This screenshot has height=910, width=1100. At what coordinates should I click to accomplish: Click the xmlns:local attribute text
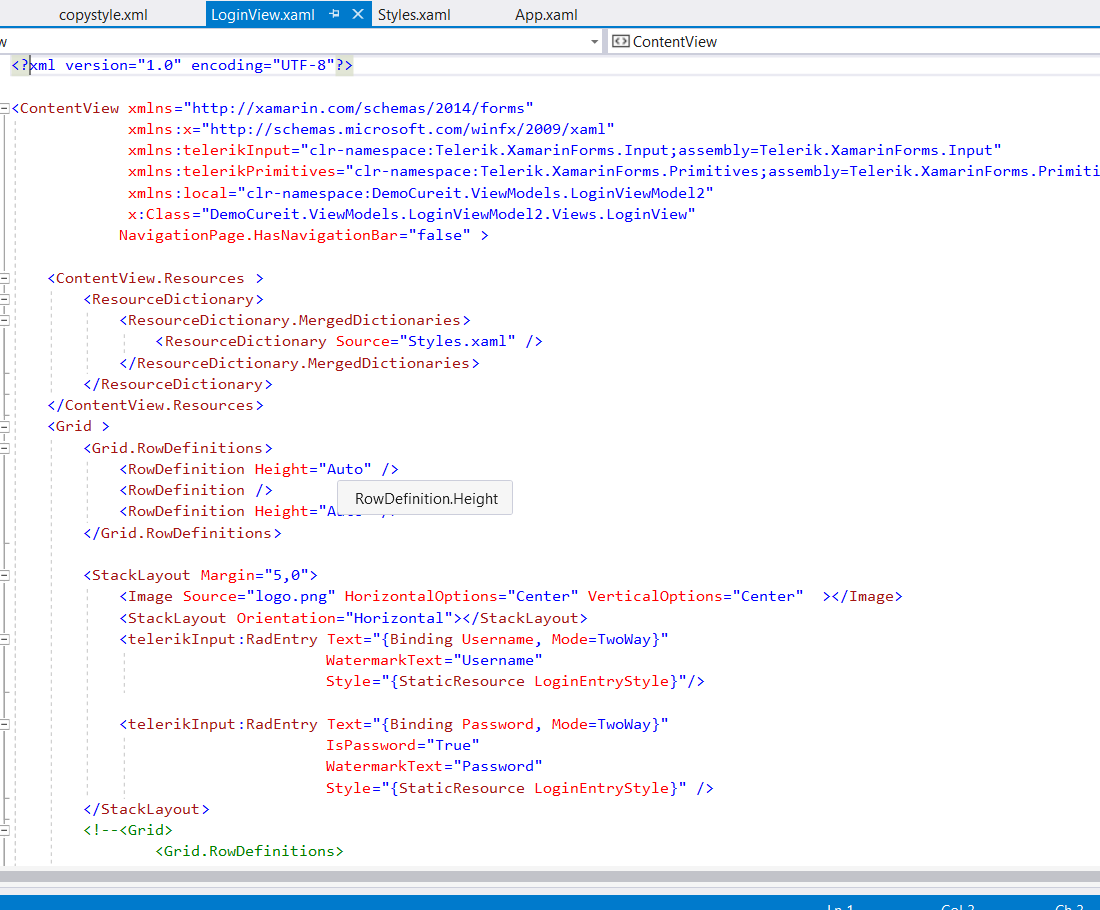point(420,193)
